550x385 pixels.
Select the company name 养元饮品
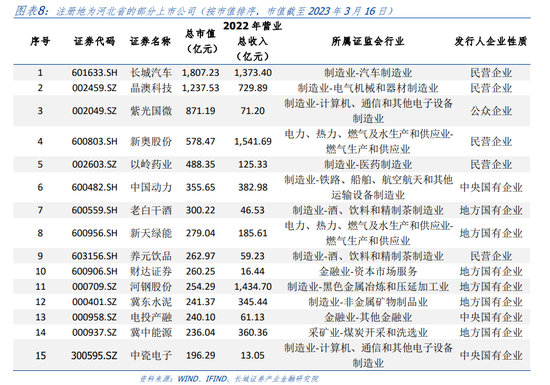click(x=151, y=256)
